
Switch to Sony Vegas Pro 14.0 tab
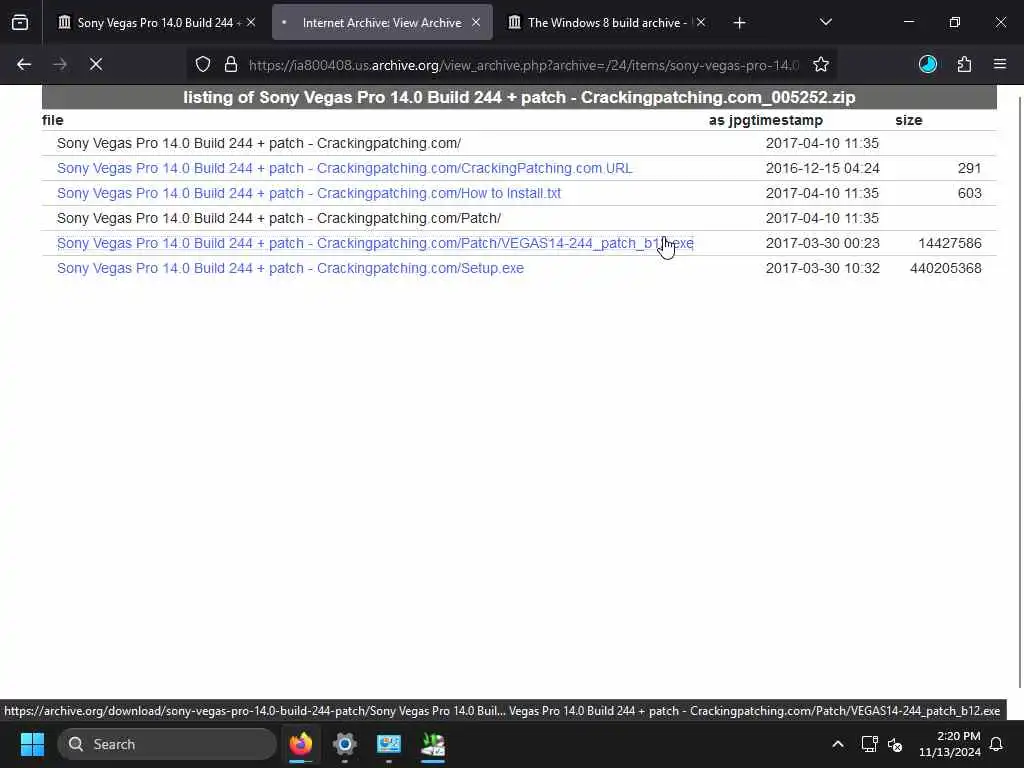[155, 23]
